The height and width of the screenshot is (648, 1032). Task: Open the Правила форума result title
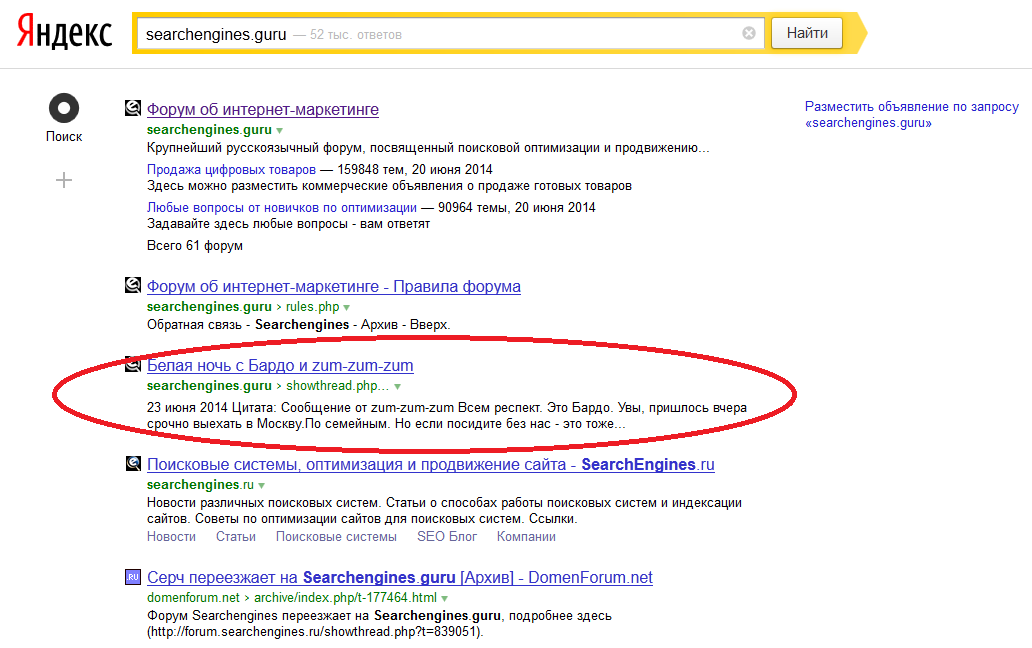tap(334, 287)
